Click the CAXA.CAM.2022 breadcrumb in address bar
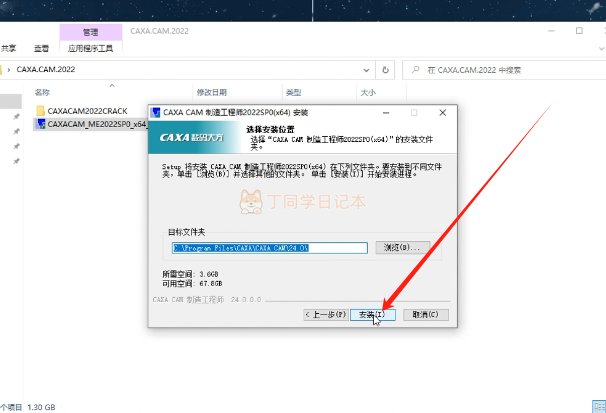 click(x=46, y=70)
